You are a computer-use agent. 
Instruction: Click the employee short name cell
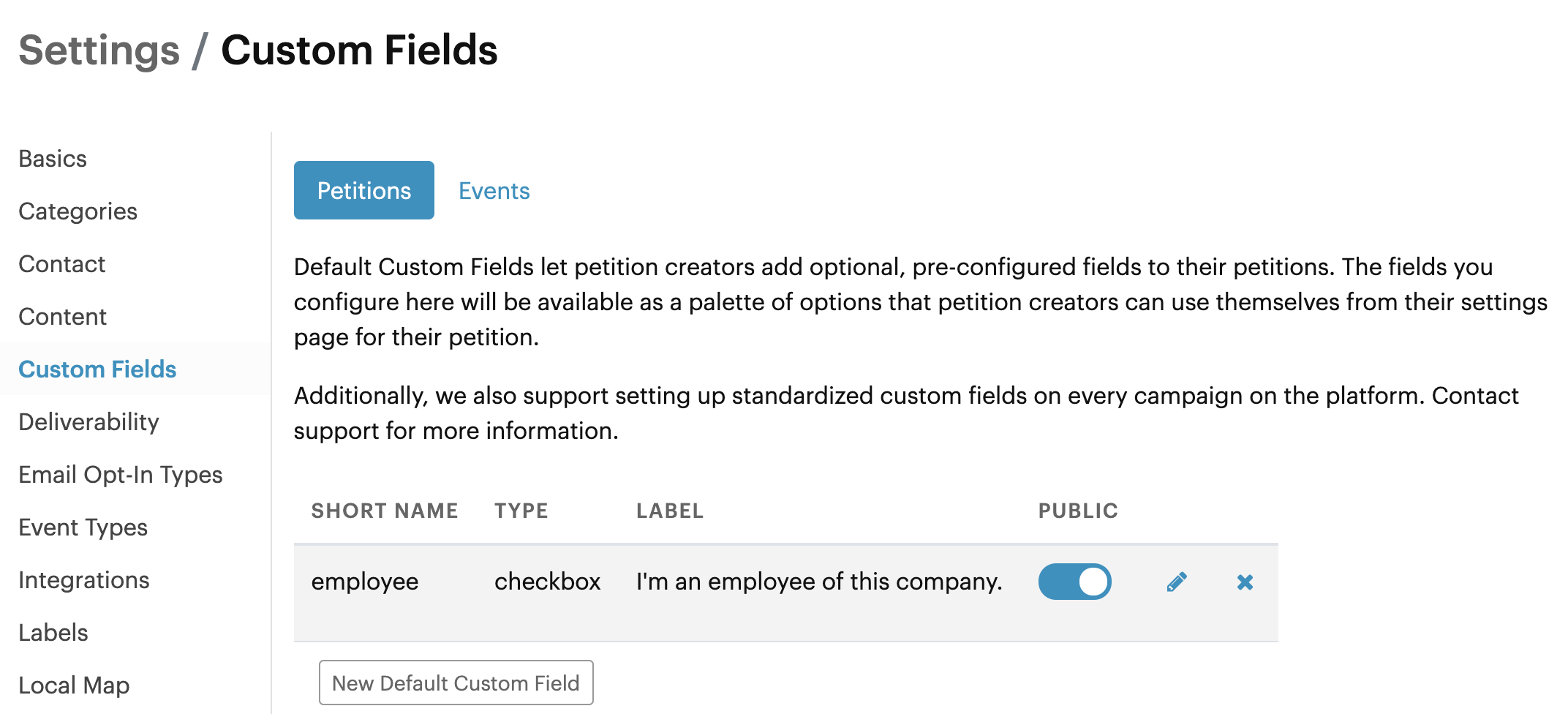[x=365, y=582]
